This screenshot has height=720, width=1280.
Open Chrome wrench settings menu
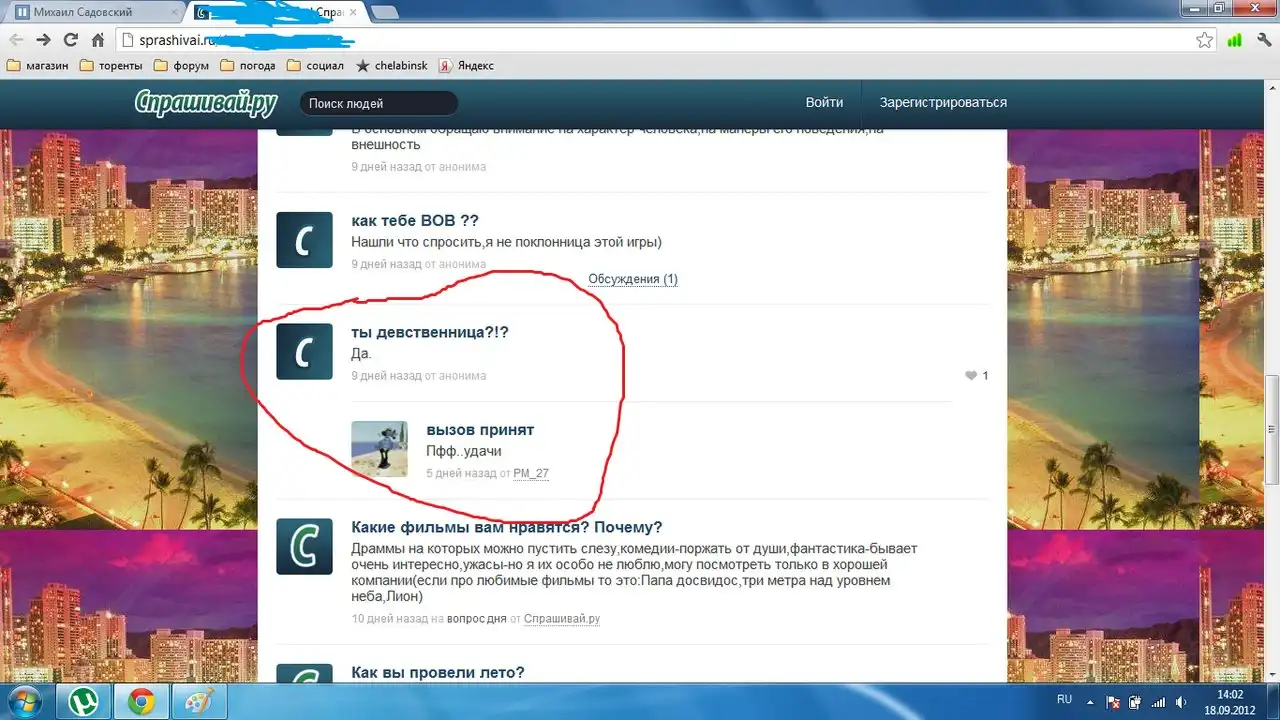coord(1263,40)
